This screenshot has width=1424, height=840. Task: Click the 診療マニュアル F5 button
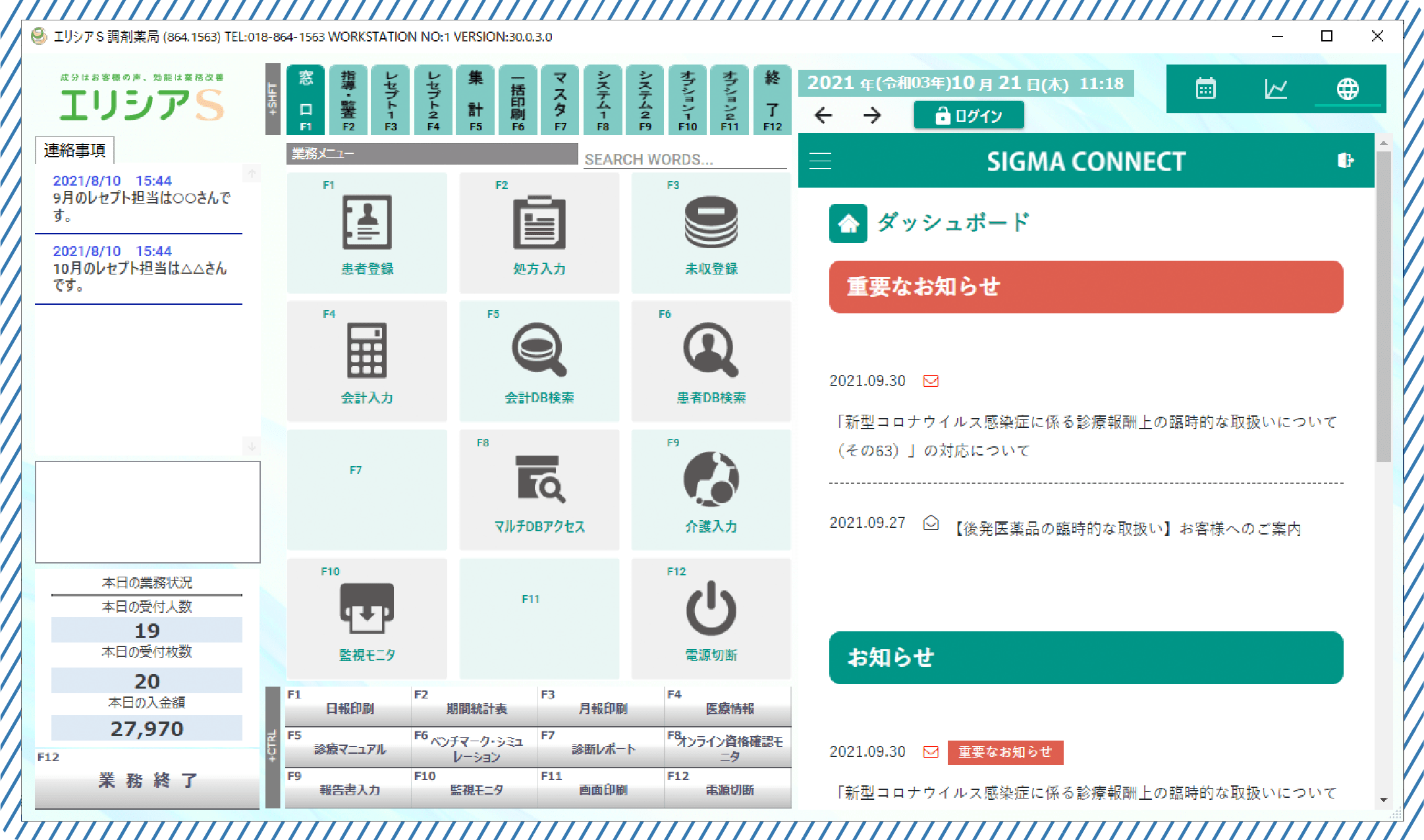point(348,747)
